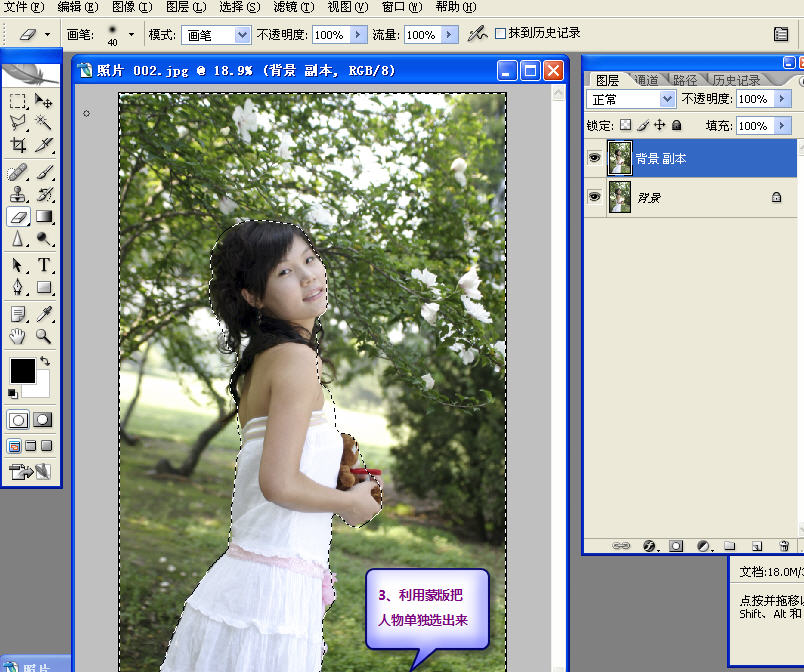Select the Zoom tool
This screenshot has height=672, width=804.
tap(44, 336)
